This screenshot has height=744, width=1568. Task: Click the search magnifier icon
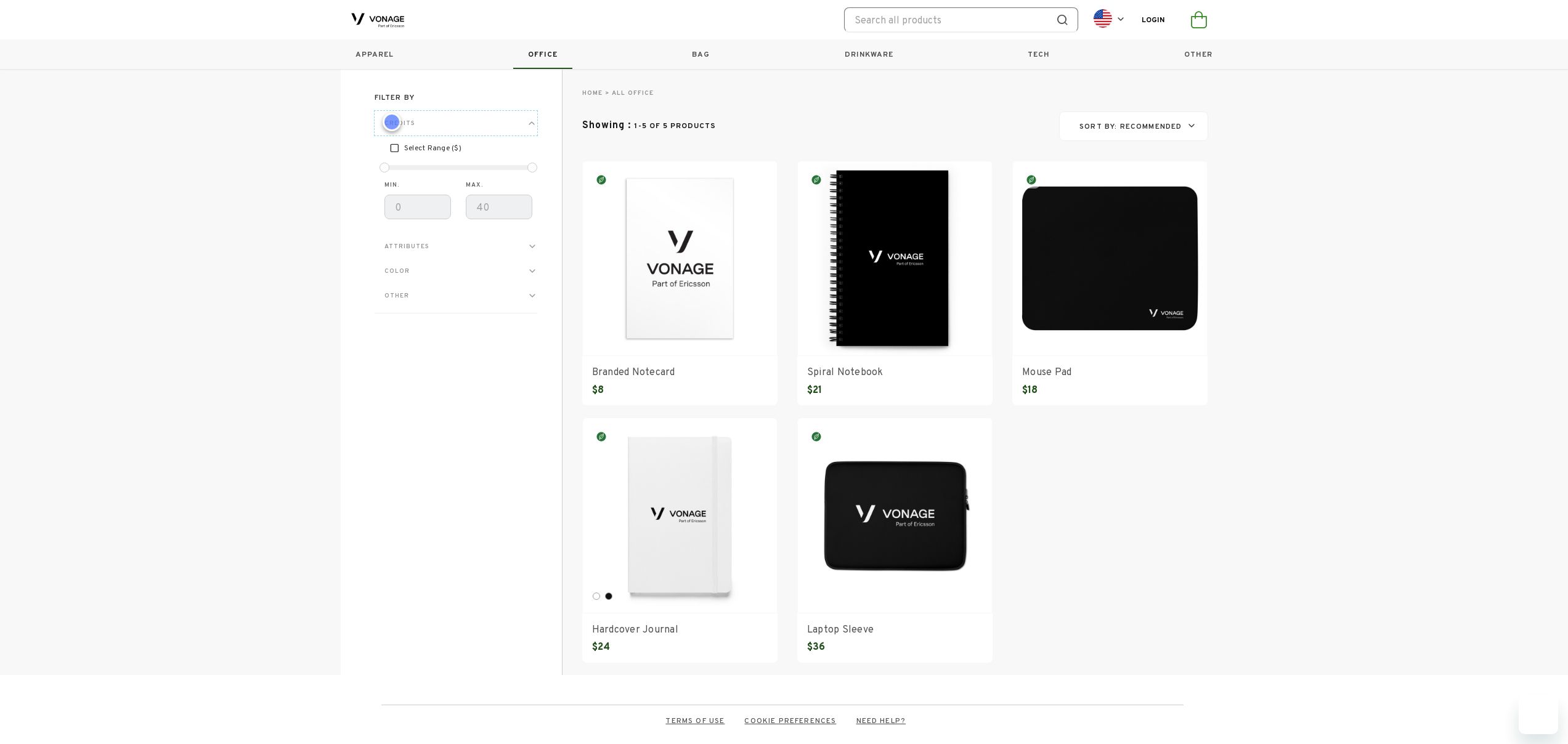pyautogui.click(x=1062, y=20)
